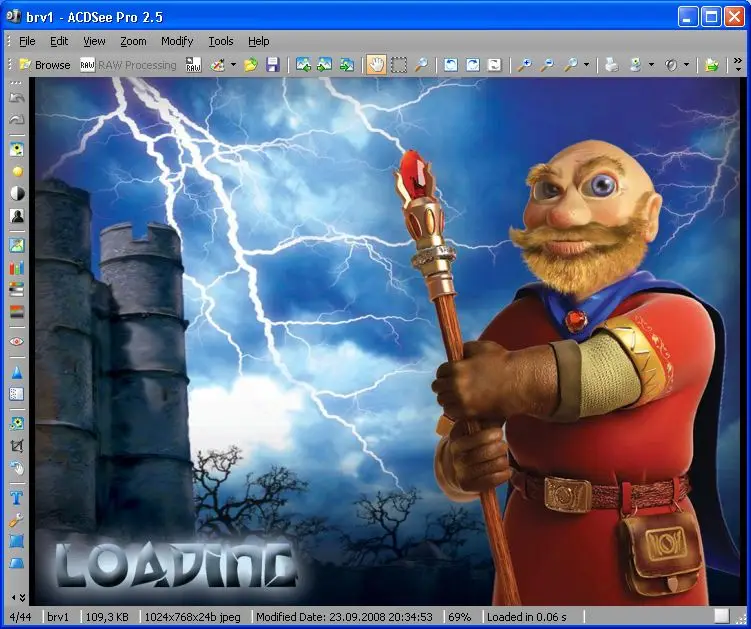Select the Crop tool
This screenshot has width=751, height=629.
pos(17,446)
